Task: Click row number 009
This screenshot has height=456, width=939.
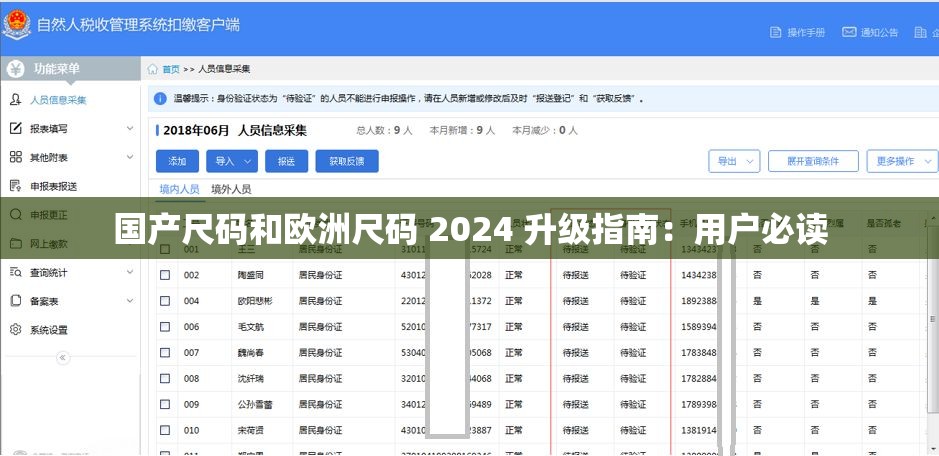Action: (x=192, y=405)
